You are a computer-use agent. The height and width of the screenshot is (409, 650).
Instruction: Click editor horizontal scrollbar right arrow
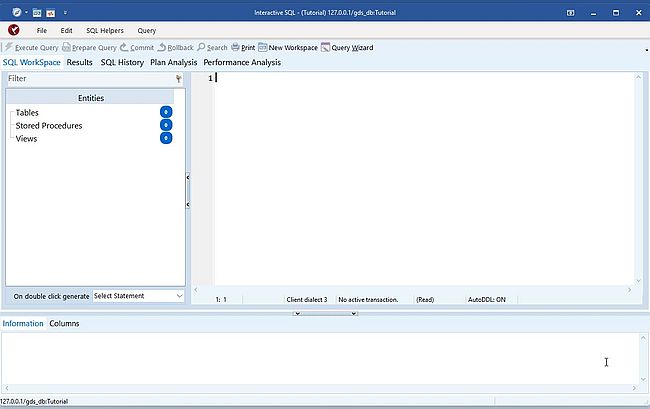coord(630,290)
